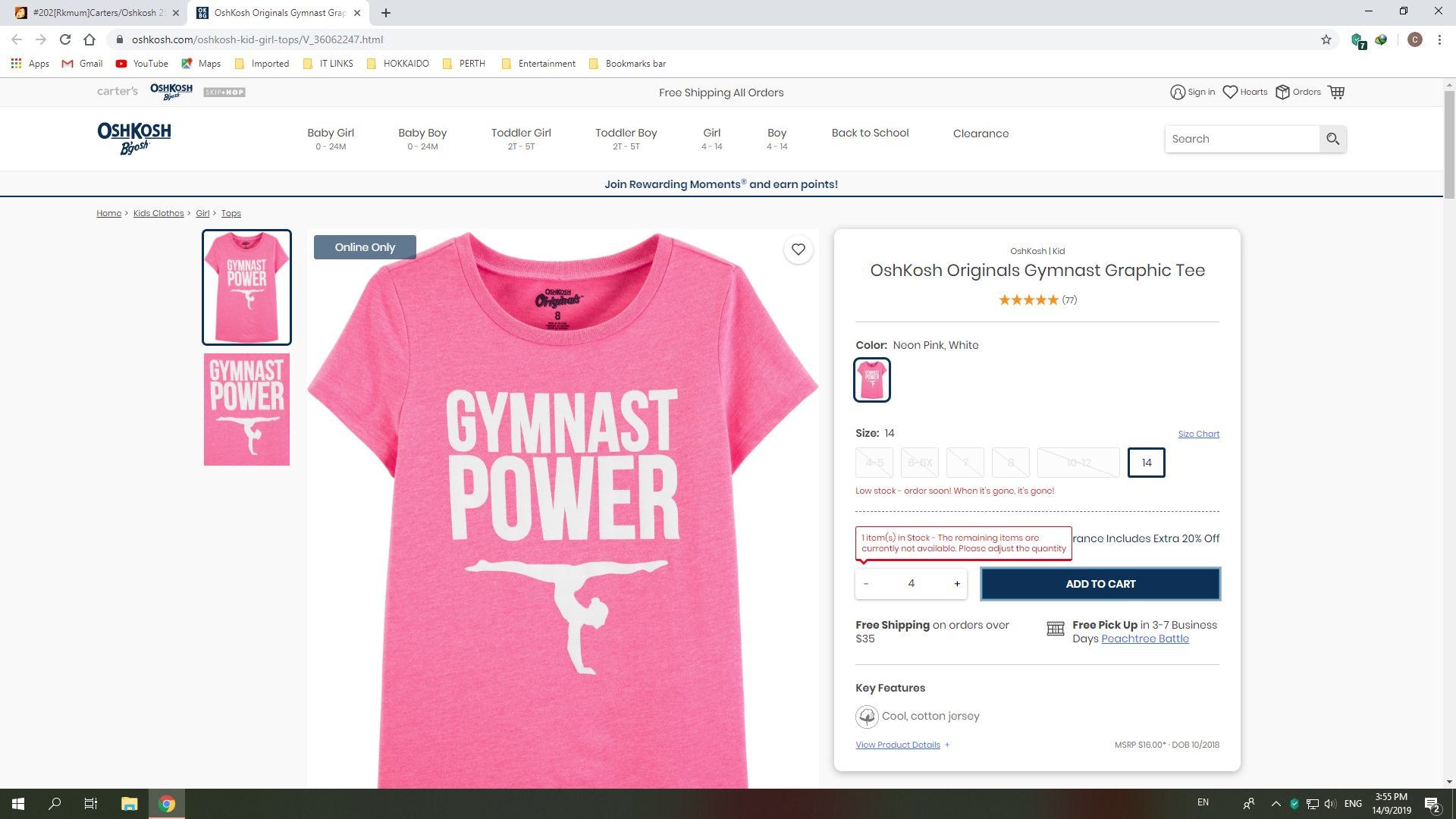Open Girl 4-14 menu

pos(711,138)
